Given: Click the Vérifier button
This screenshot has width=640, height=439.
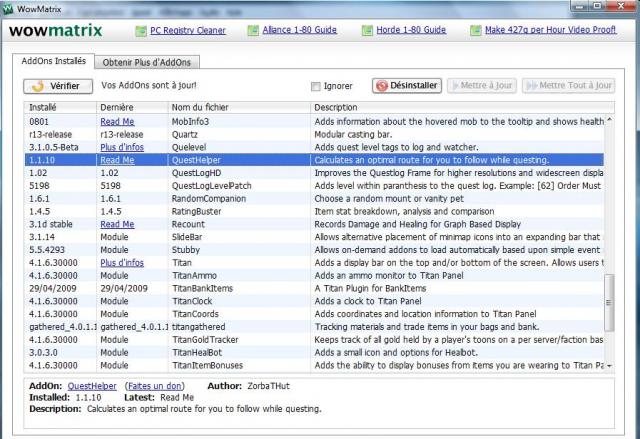Looking at the screenshot, I should tap(58, 86).
